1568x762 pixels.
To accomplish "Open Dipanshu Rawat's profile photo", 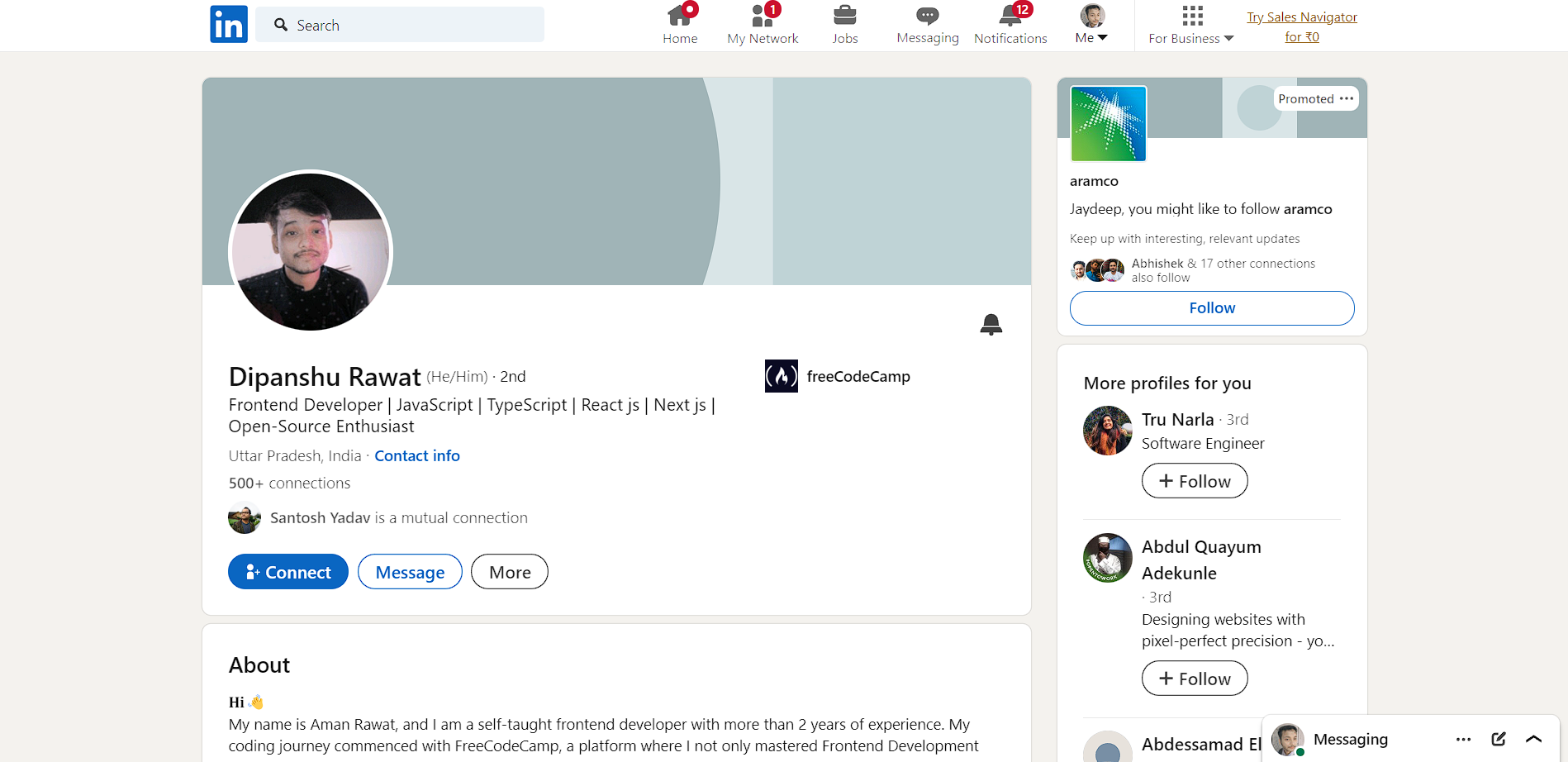I will coord(311,251).
